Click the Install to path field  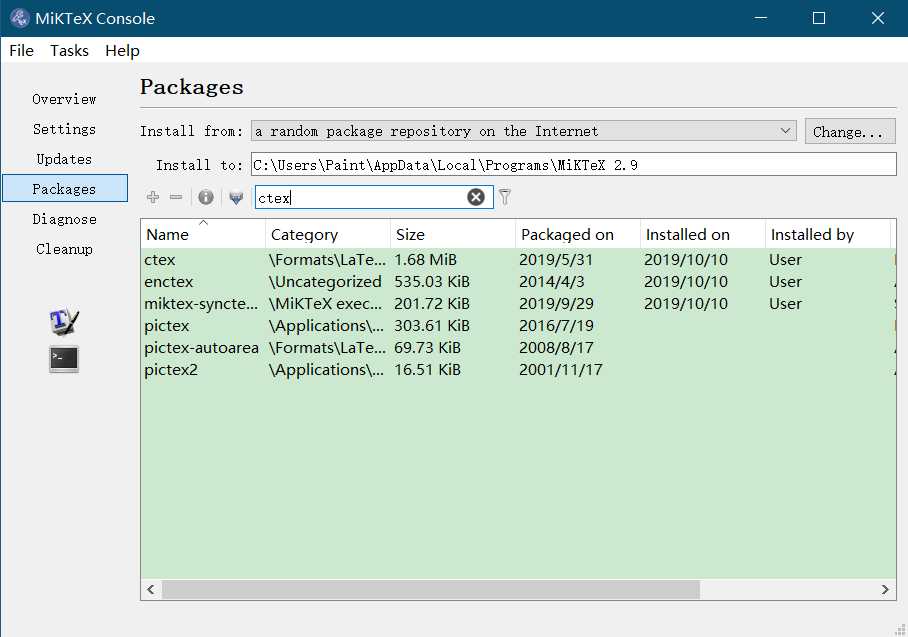point(573,164)
